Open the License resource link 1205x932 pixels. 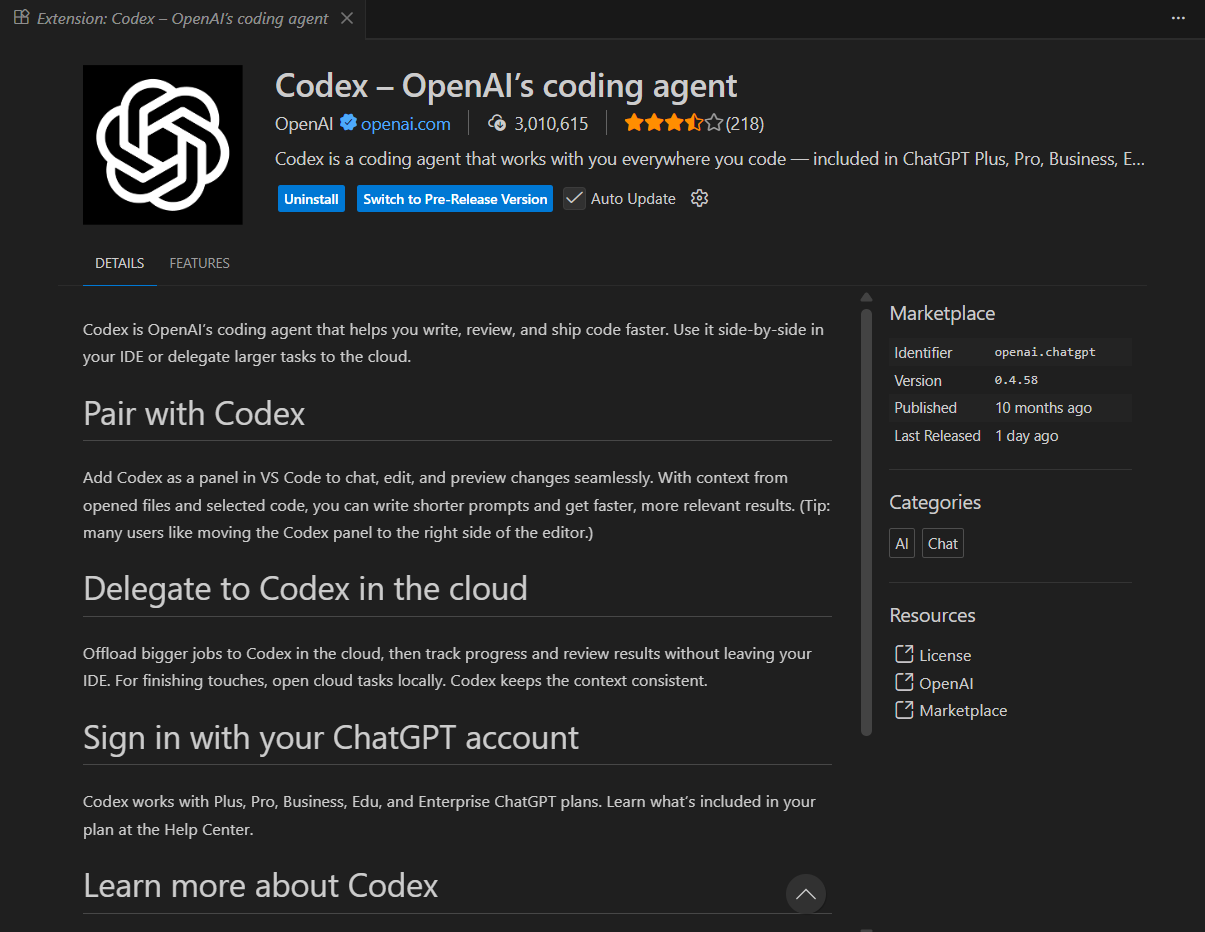[x=945, y=655]
